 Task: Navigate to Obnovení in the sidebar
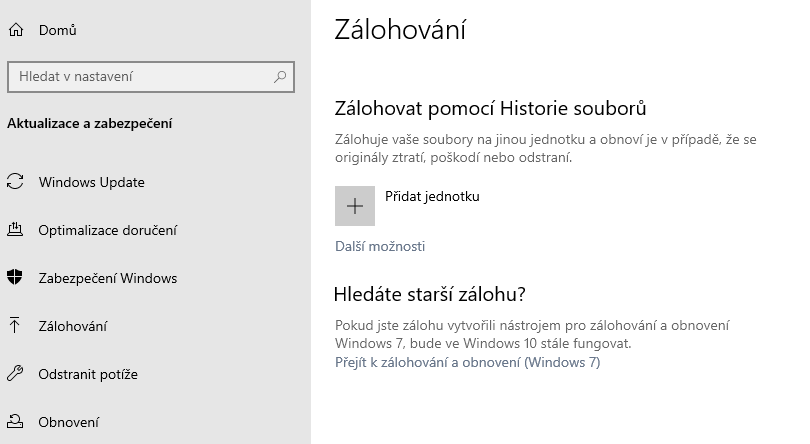(68, 422)
